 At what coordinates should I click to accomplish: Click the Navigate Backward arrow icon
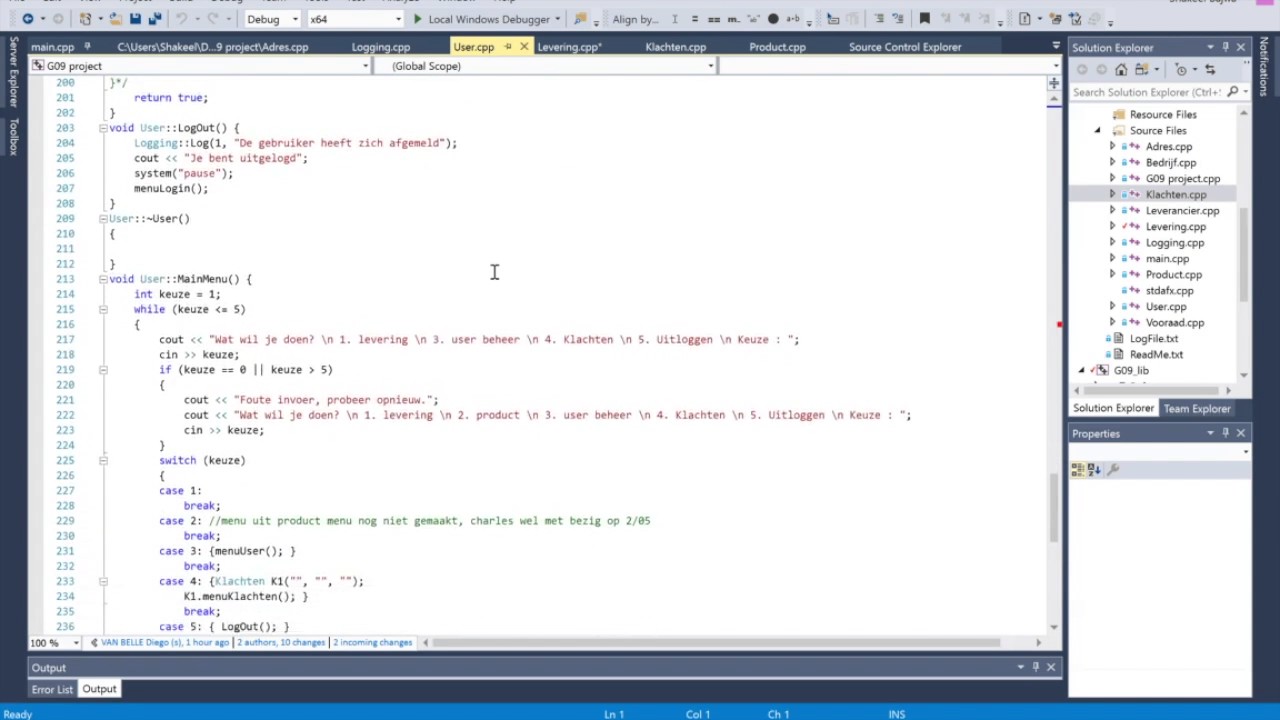(27, 18)
